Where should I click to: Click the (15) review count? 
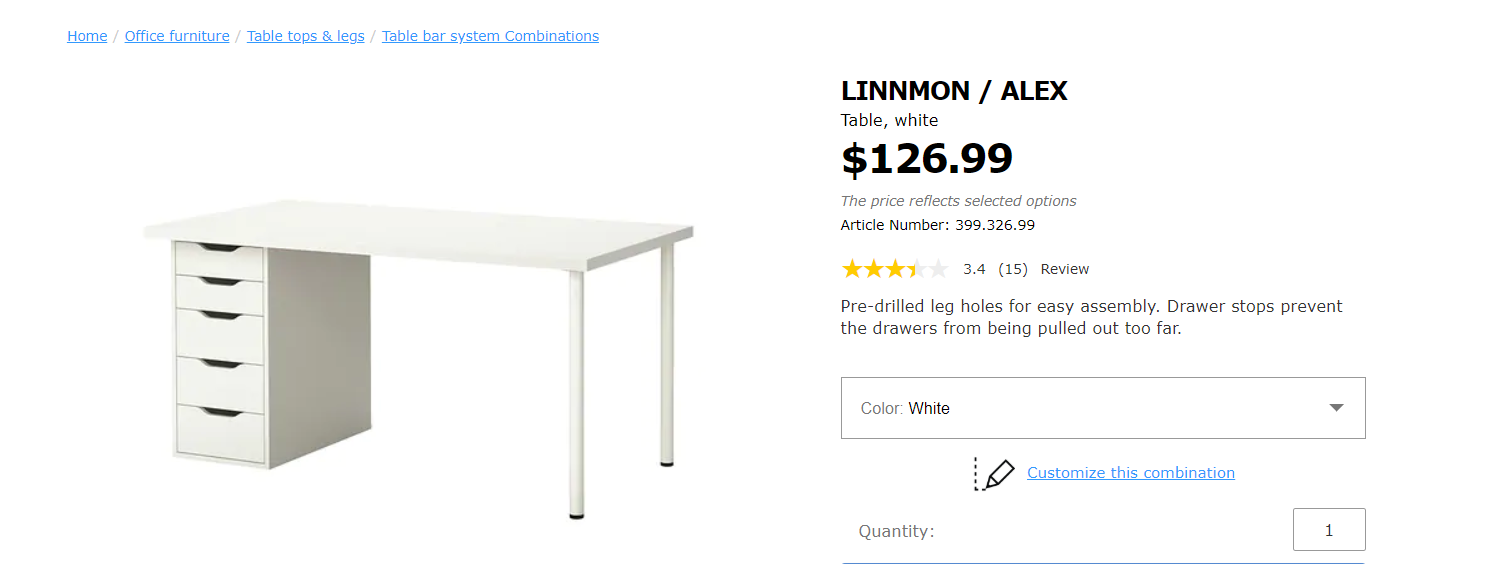pyautogui.click(x=1012, y=269)
